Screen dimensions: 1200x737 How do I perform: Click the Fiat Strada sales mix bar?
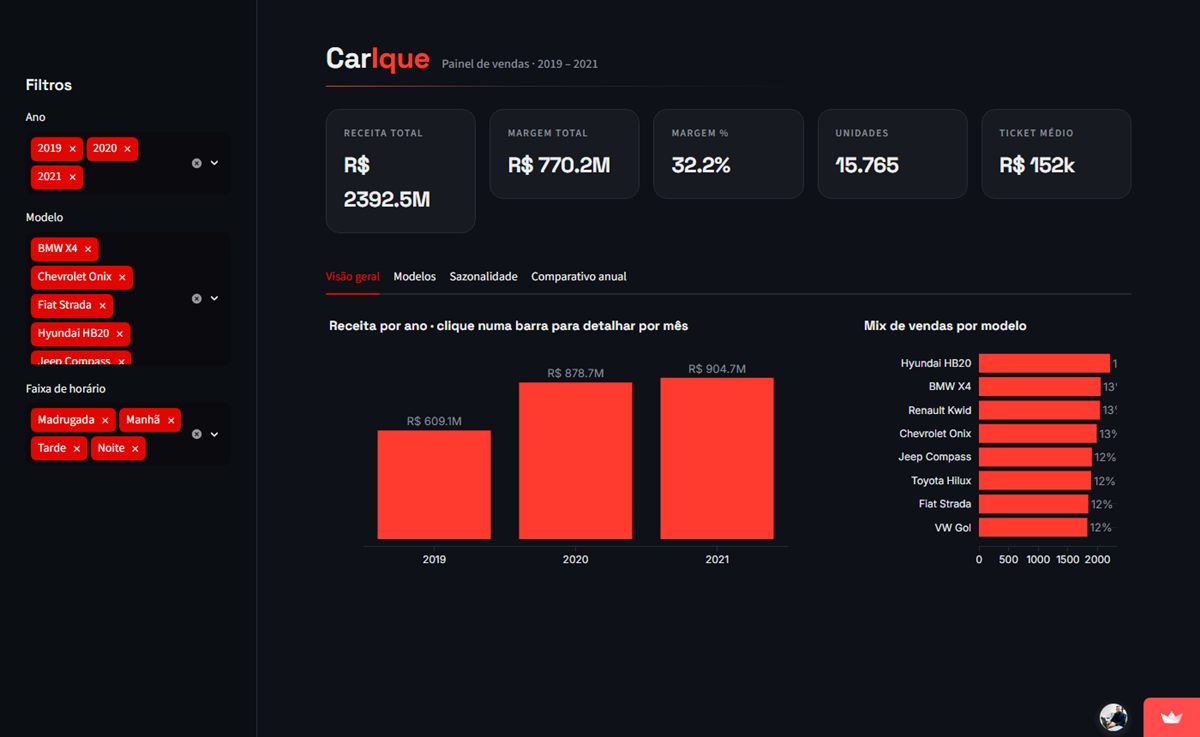point(1033,504)
